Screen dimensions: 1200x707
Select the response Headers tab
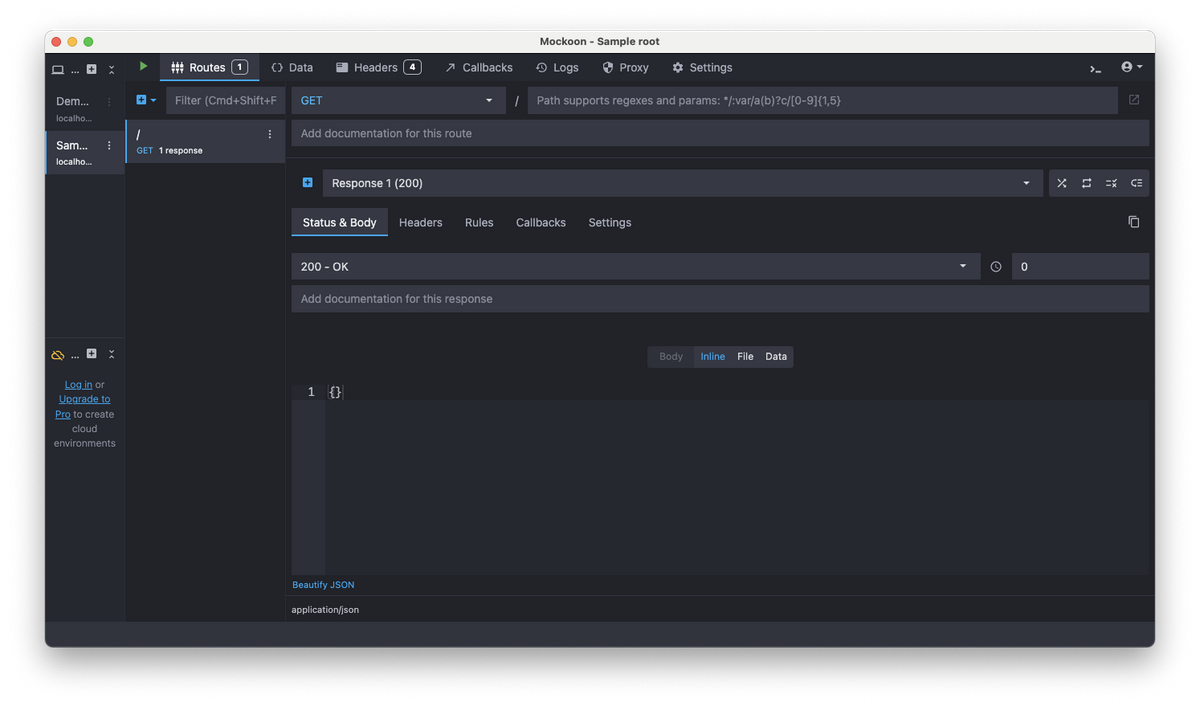point(420,222)
